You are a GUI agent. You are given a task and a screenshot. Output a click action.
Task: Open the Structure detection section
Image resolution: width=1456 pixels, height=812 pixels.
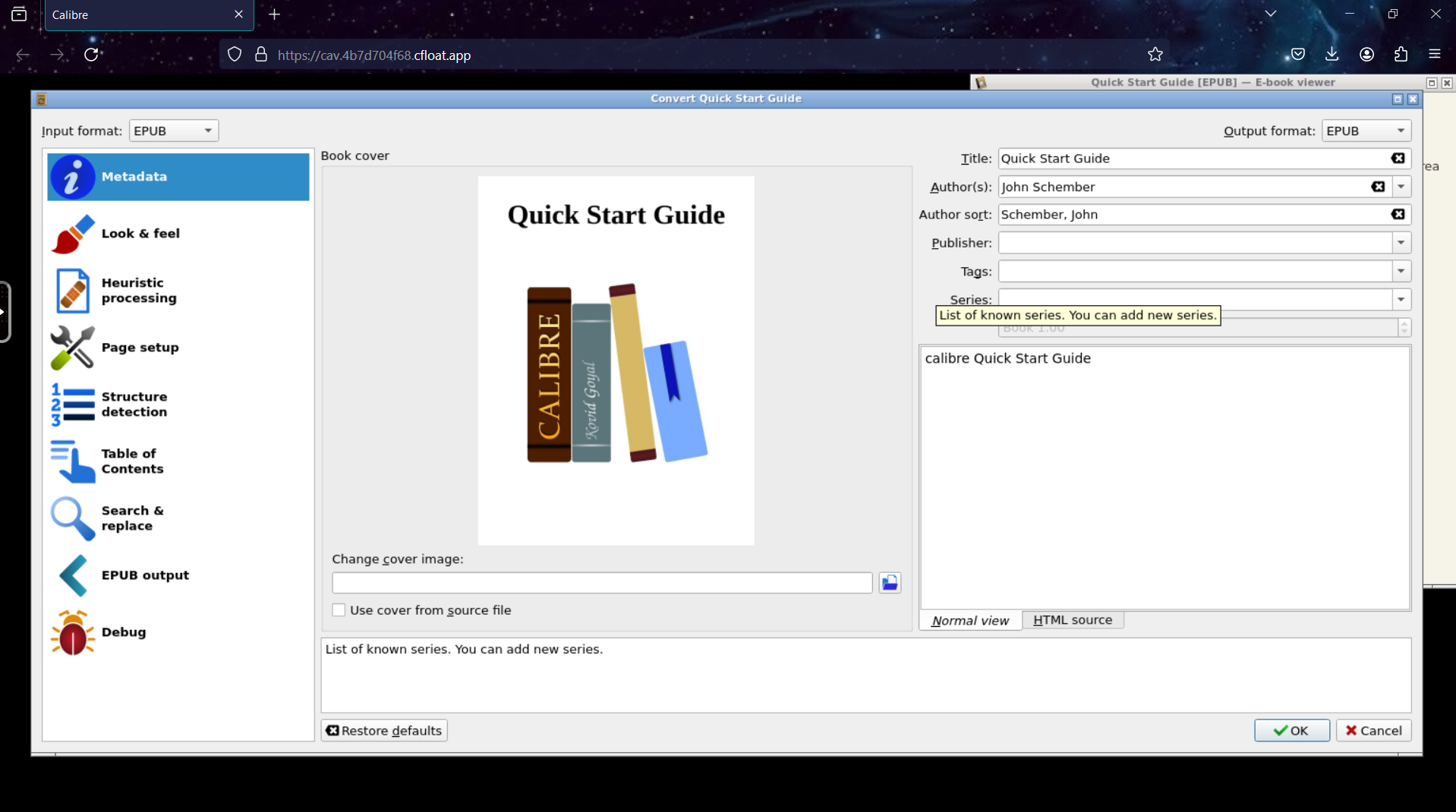(x=178, y=404)
